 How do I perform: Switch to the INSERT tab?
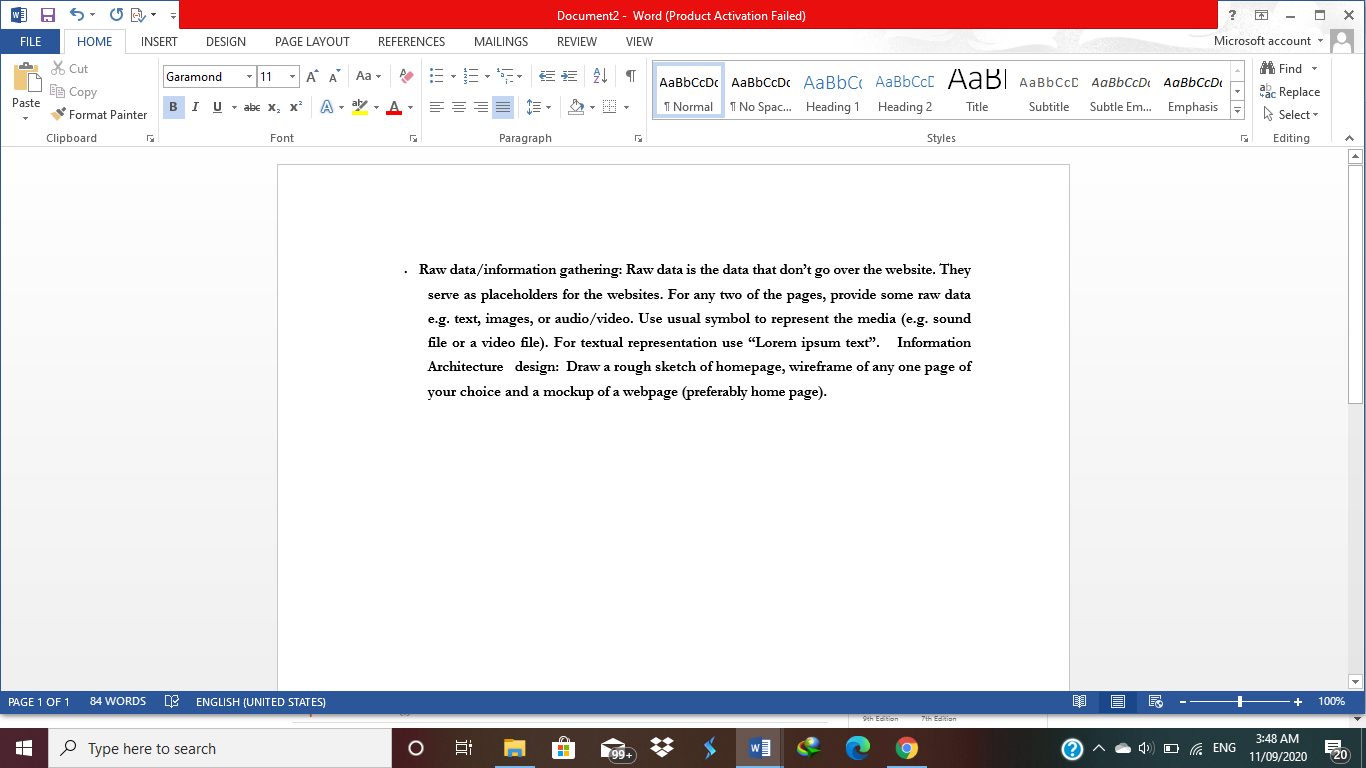[x=159, y=41]
